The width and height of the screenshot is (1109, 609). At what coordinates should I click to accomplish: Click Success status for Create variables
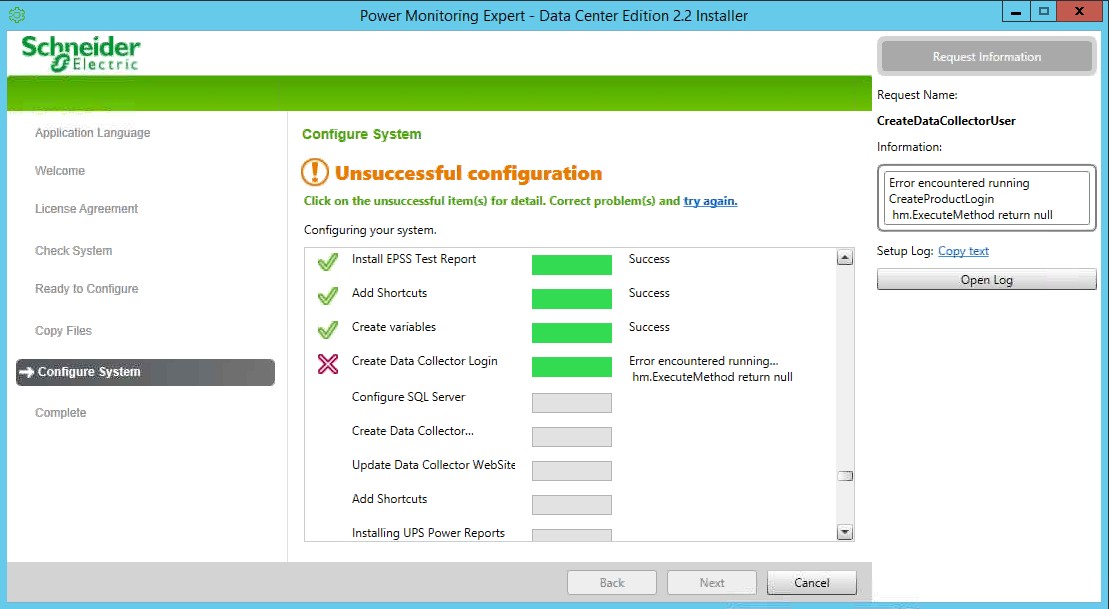click(x=649, y=327)
